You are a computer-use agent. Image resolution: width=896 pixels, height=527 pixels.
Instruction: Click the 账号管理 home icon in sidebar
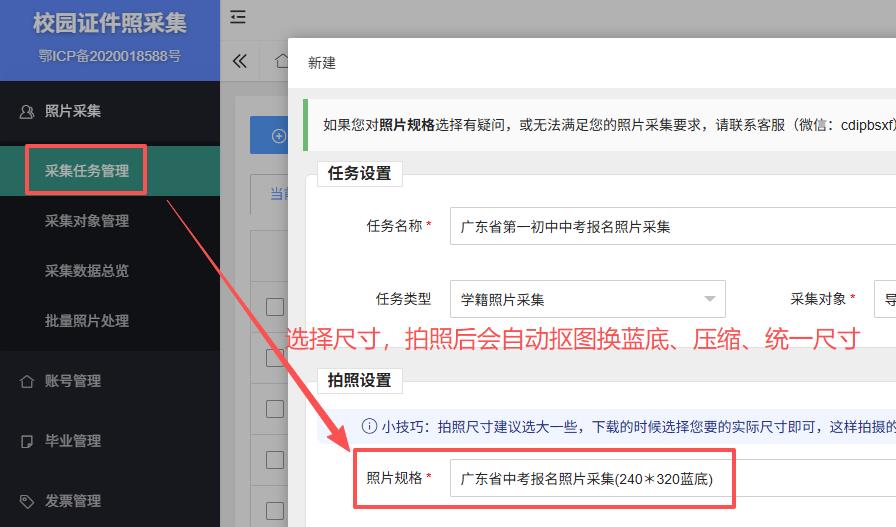tap(27, 381)
